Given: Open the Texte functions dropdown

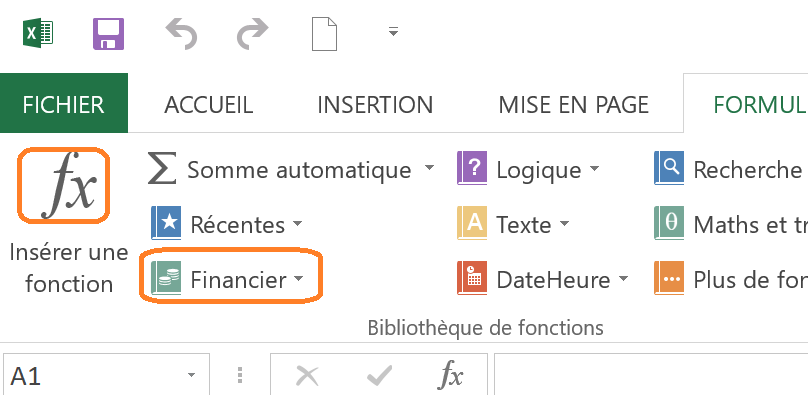Looking at the screenshot, I should coord(513,224).
